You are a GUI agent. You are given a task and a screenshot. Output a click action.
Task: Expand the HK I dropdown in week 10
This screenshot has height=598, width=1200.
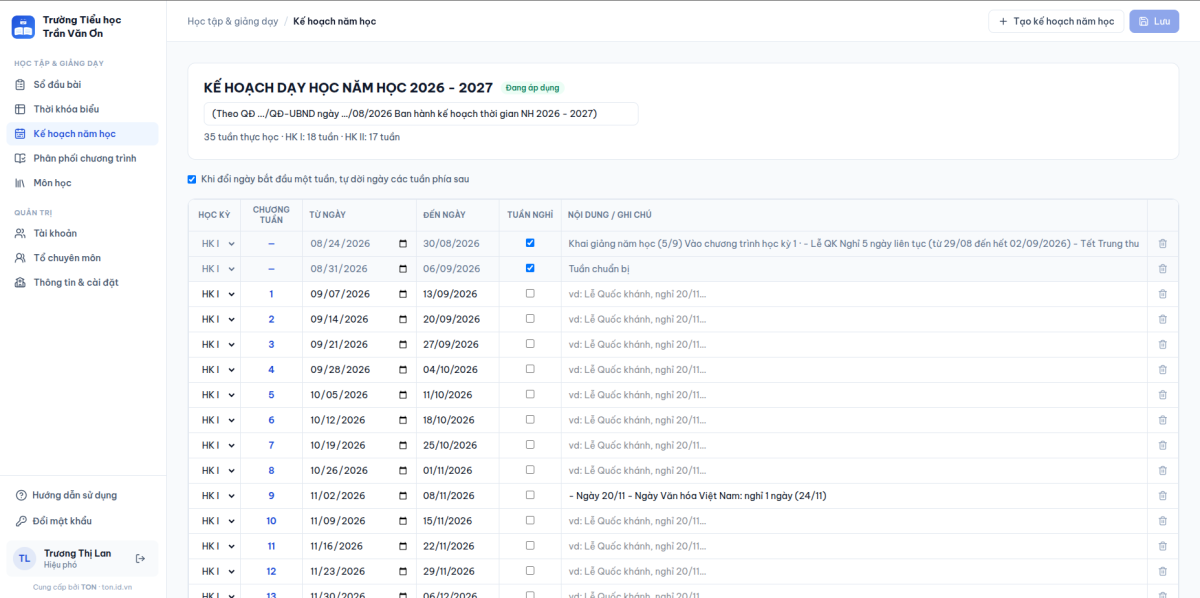[217, 521]
